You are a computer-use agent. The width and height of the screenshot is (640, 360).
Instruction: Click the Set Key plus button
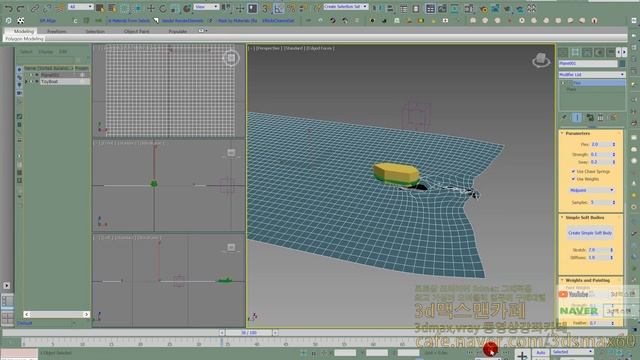click(522, 355)
